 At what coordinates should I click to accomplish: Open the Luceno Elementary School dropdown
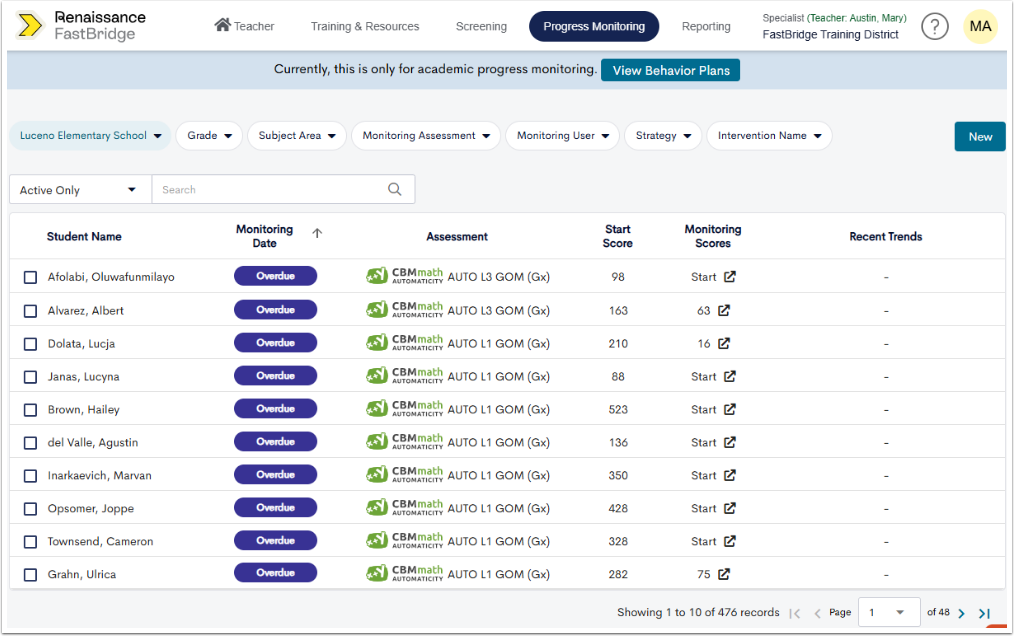click(x=90, y=136)
